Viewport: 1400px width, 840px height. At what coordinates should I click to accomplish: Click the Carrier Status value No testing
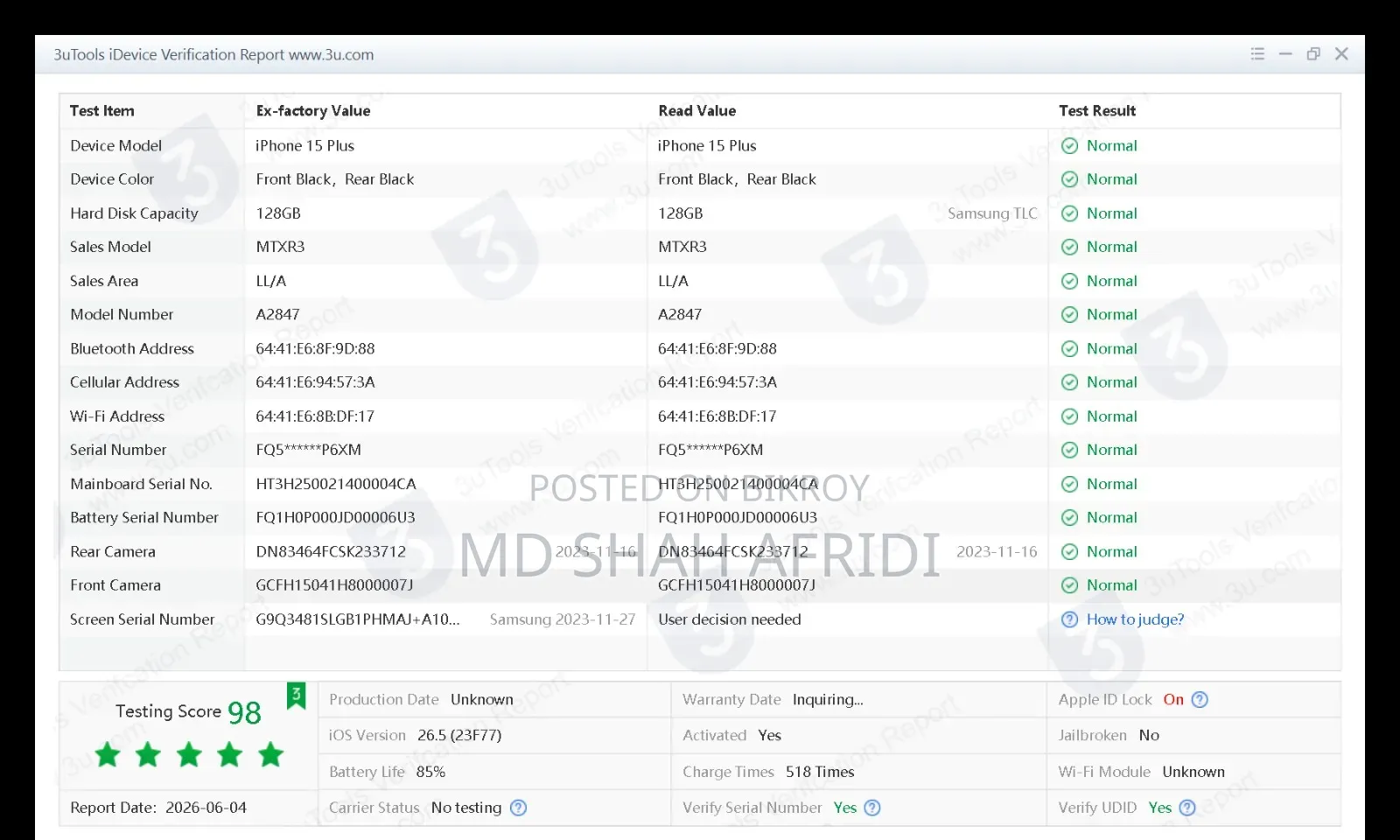[x=466, y=808]
